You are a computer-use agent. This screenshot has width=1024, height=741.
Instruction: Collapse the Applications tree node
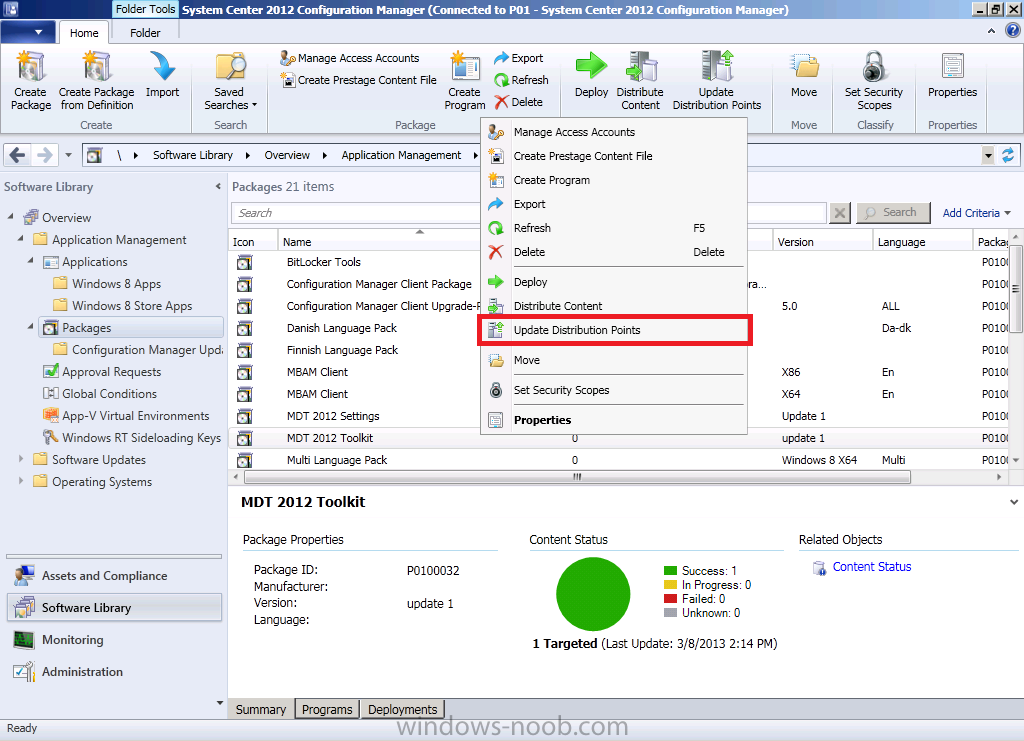coord(31,260)
